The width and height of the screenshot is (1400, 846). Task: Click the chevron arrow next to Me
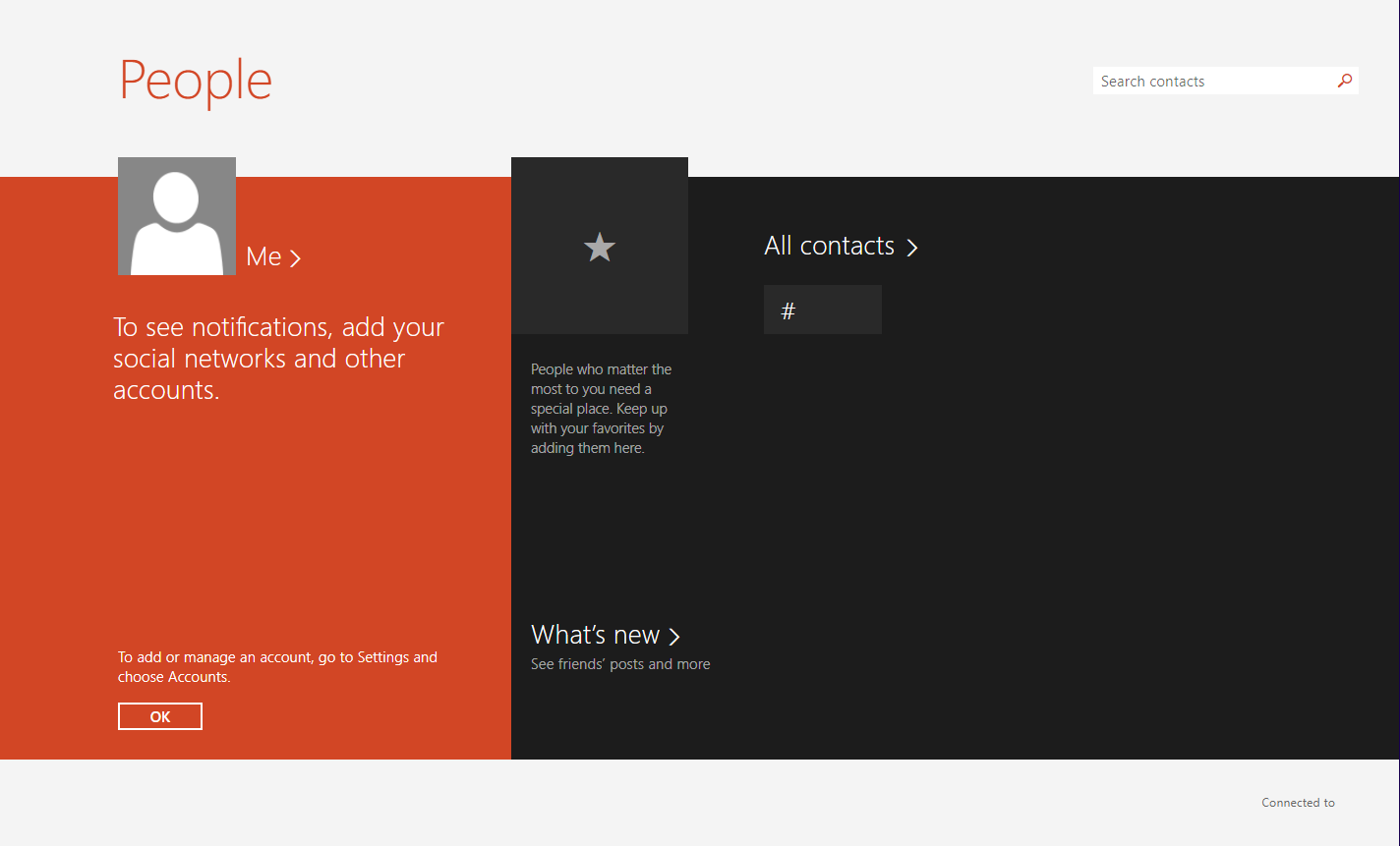click(x=296, y=258)
